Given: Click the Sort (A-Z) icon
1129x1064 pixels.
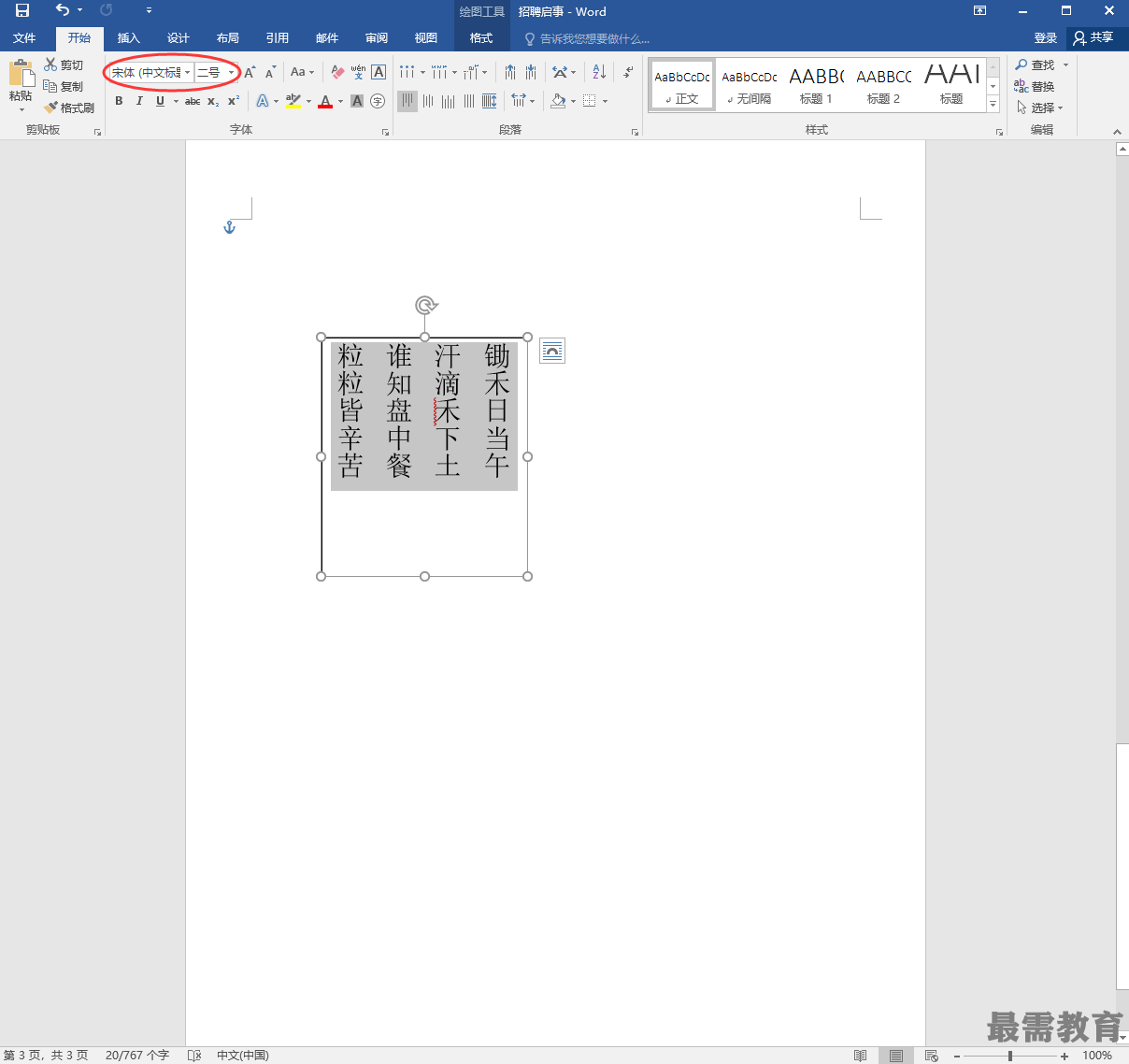Looking at the screenshot, I should (599, 72).
